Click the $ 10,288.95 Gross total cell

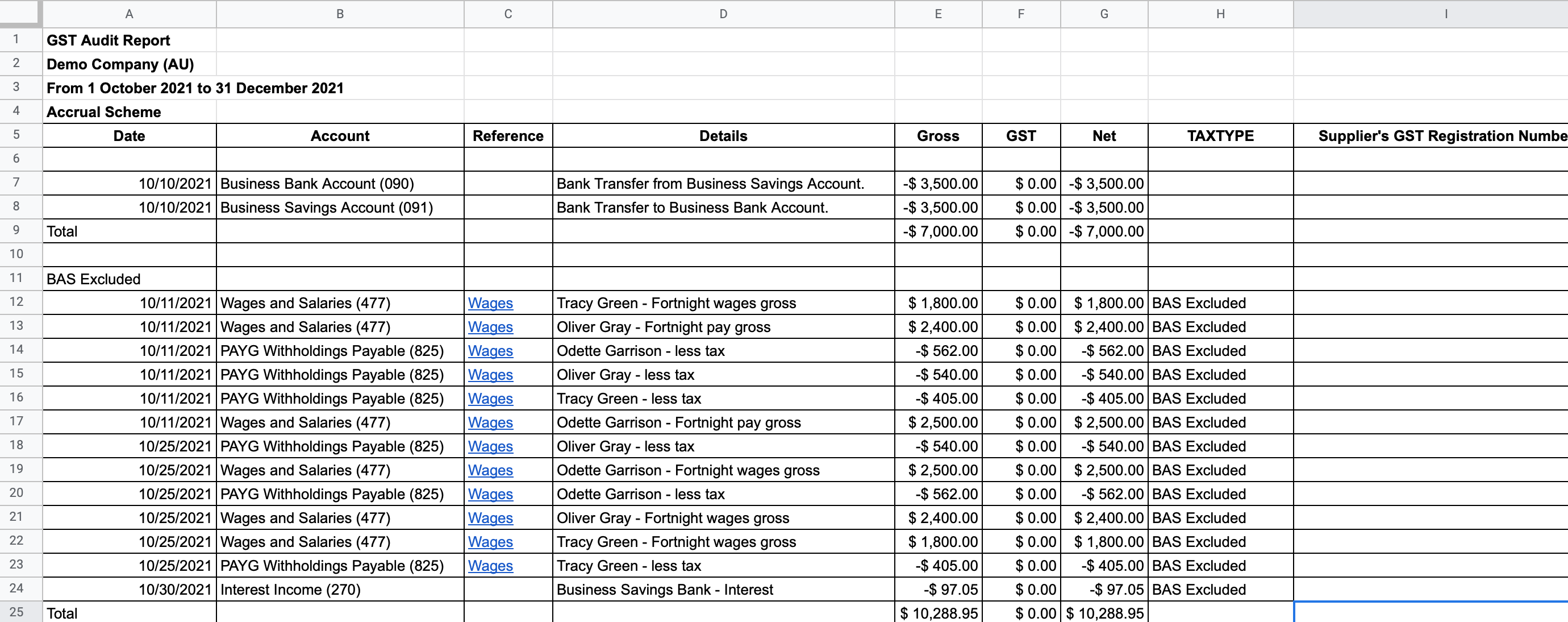[x=938, y=612]
